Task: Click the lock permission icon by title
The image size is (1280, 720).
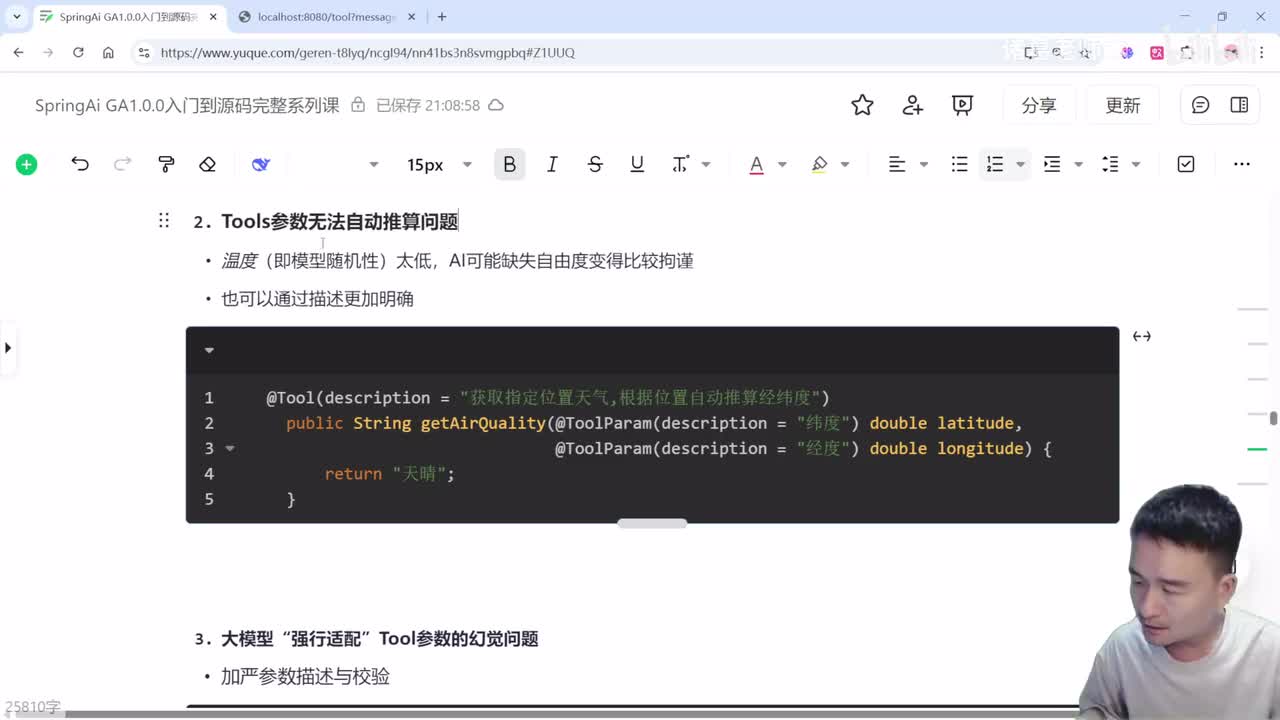Action: click(x=358, y=105)
